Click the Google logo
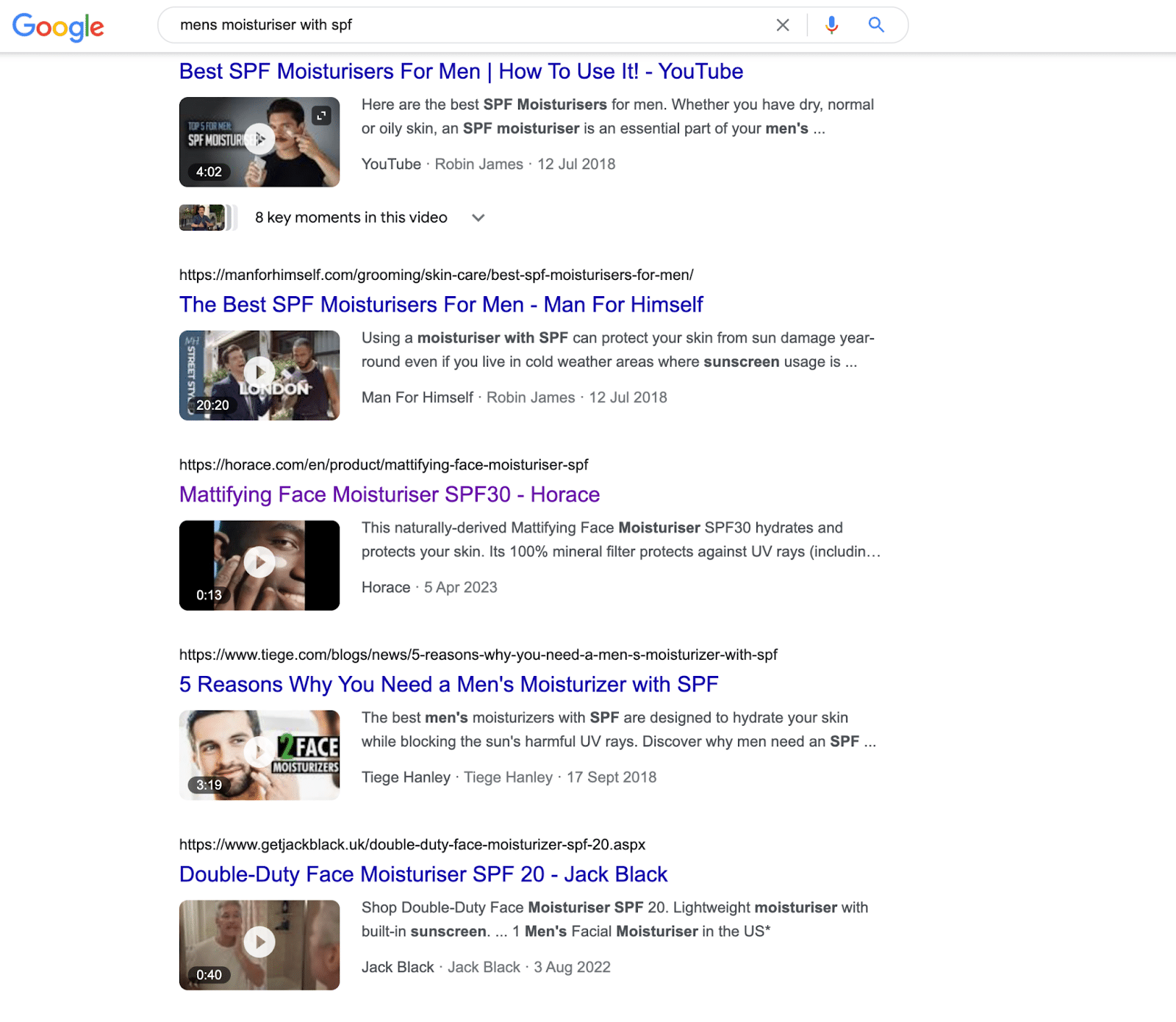1176x1022 pixels. click(x=58, y=26)
